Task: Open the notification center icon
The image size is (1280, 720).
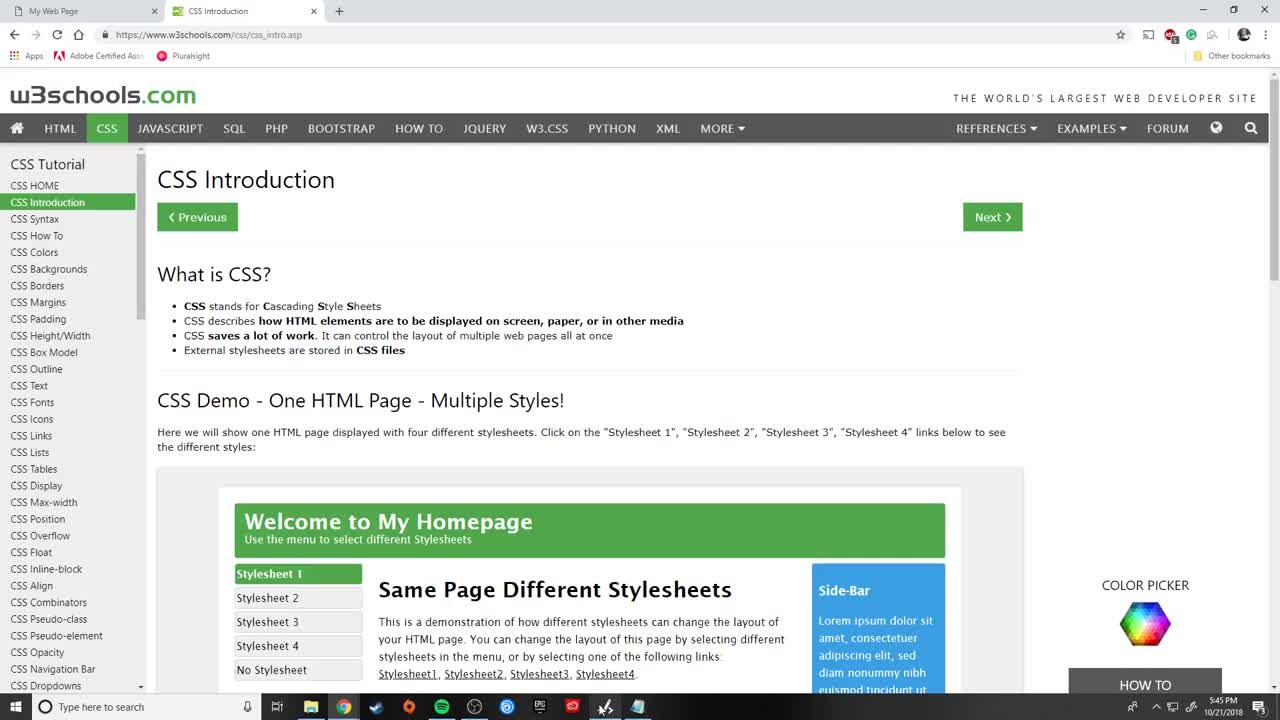Action: (1259, 707)
